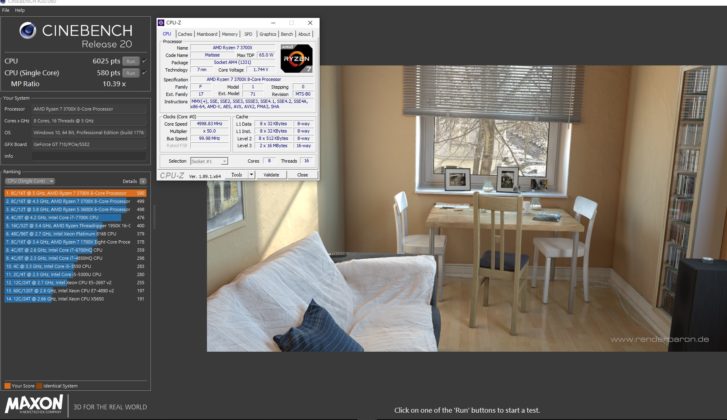Screen dimensions: 727x420
Task: Click the Info input field in Your System
Action: point(89,156)
